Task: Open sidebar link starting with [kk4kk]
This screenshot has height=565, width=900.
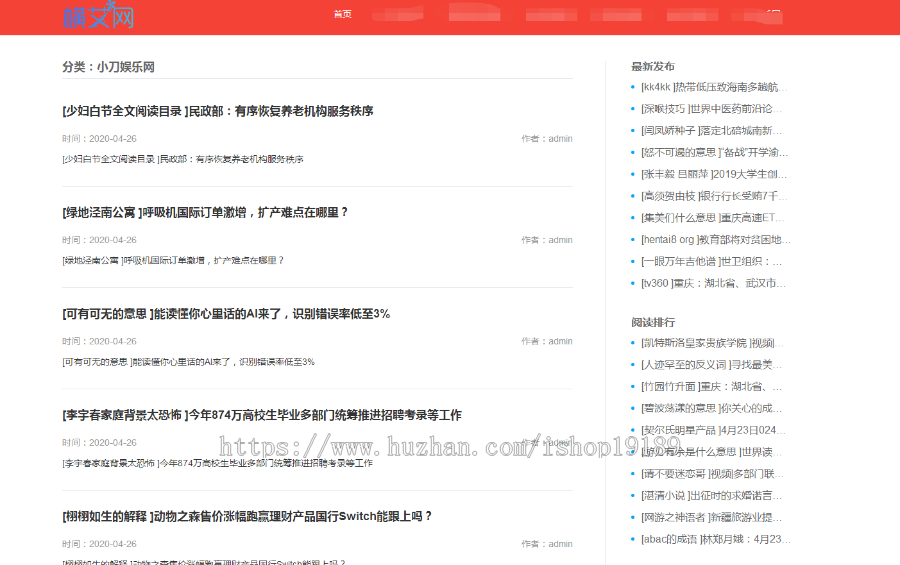Action: tap(714, 87)
